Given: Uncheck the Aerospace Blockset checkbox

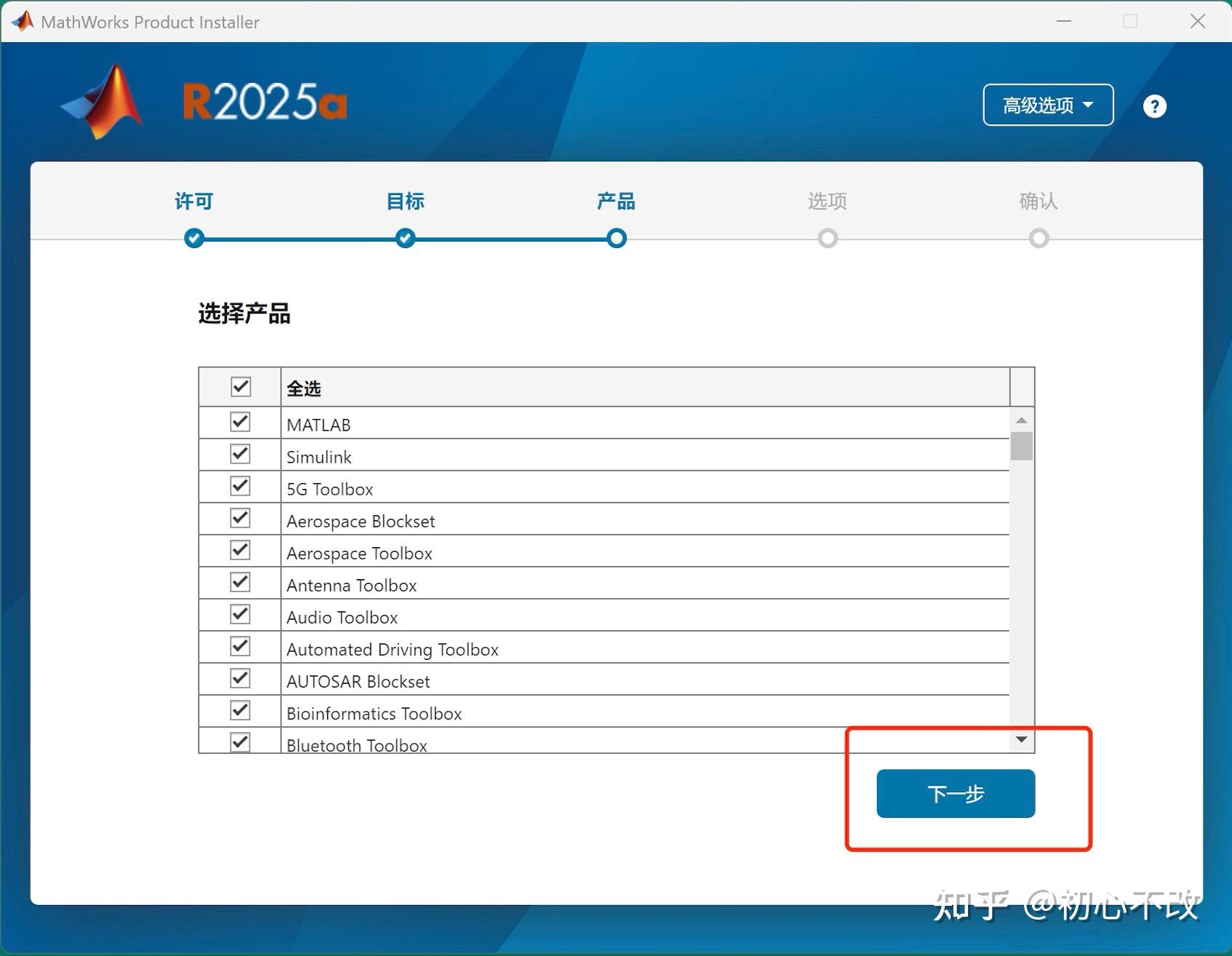Looking at the screenshot, I should [x=240, y=517].
